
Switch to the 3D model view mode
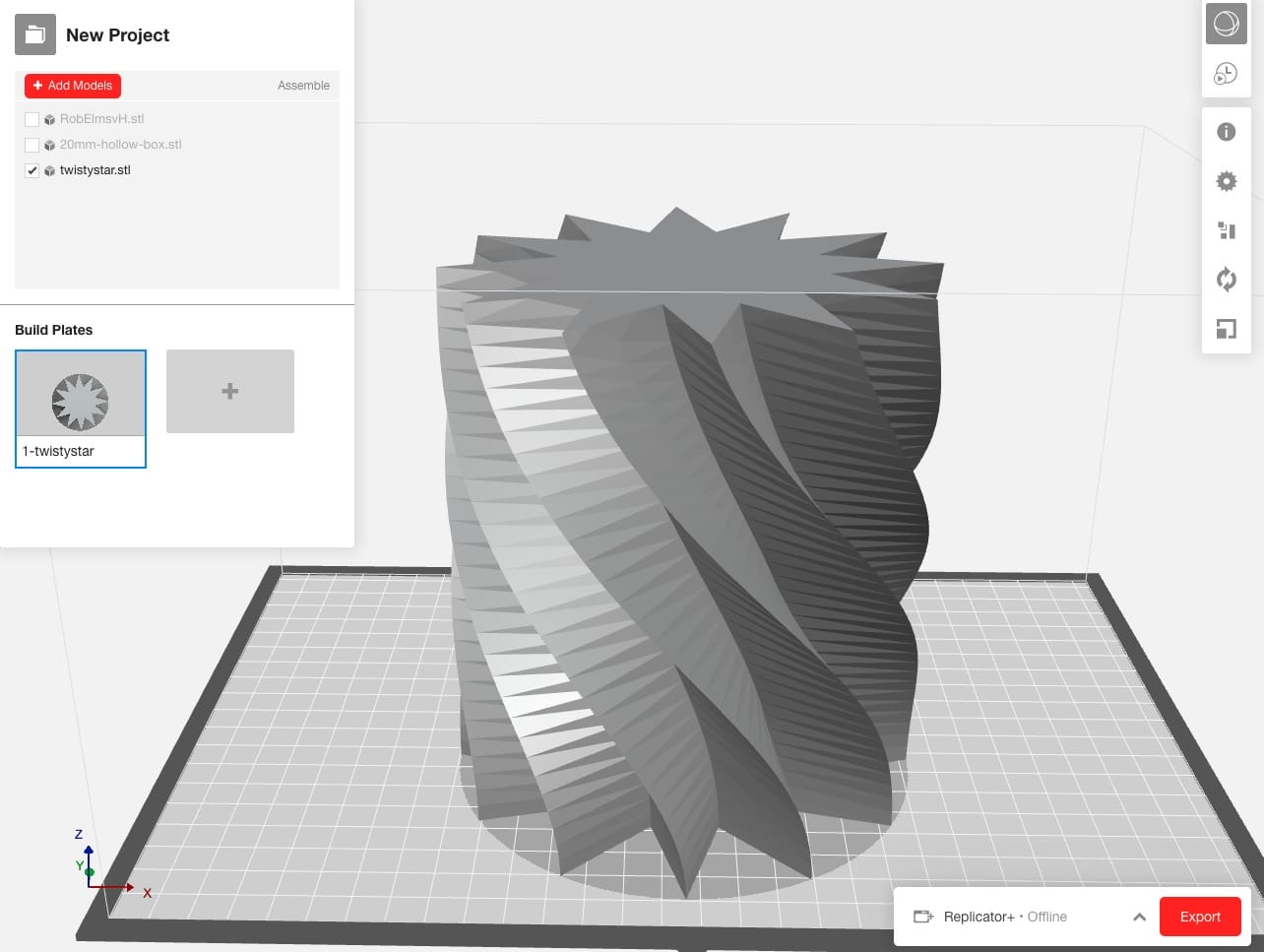point(1226,24)
